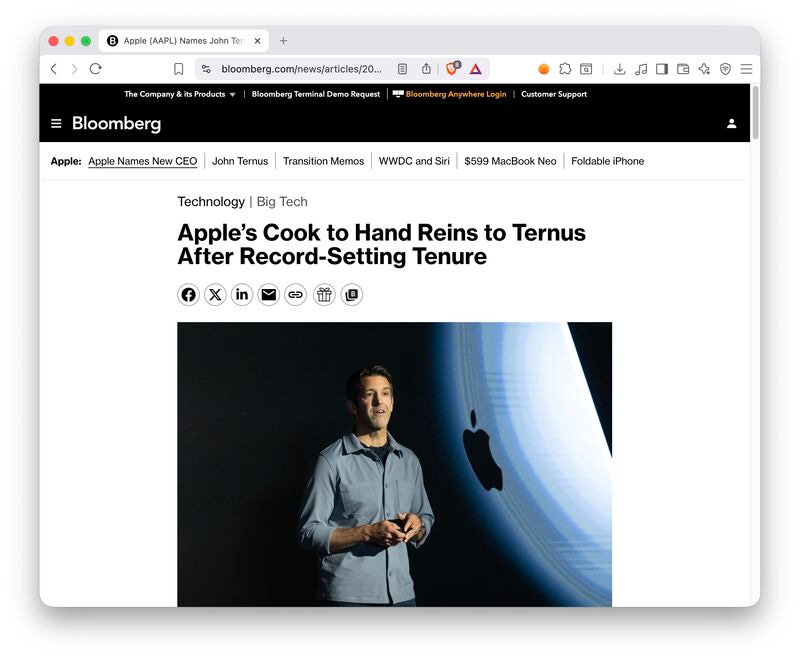The image size is (800, 659).
Task: Open Customer Support link
Action: [x=554, y=94]
